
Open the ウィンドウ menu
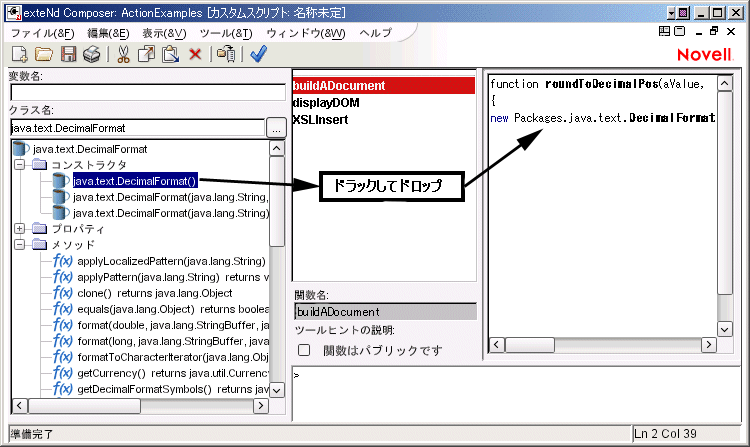tap(306, 33)
